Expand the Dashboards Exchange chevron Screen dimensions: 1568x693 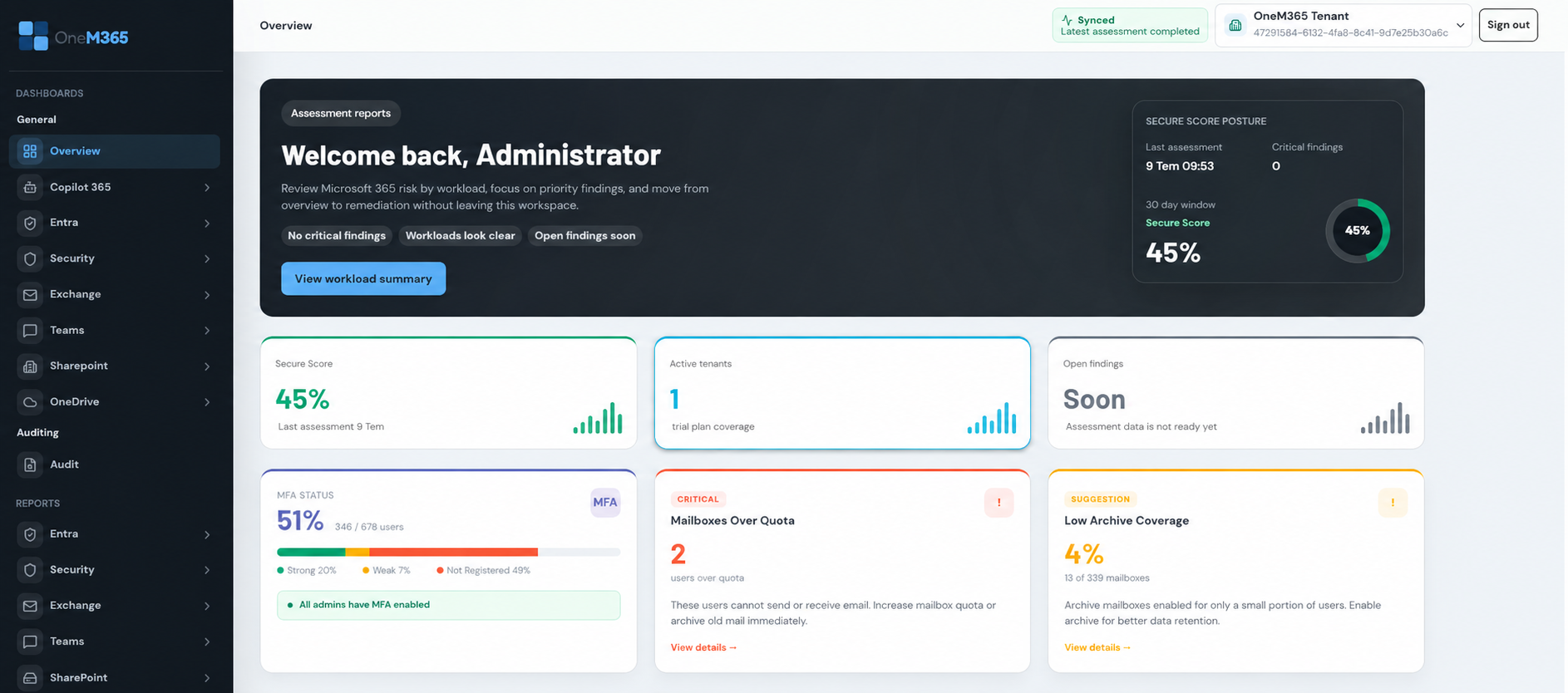pyautogui.click(x=207, y=295)
